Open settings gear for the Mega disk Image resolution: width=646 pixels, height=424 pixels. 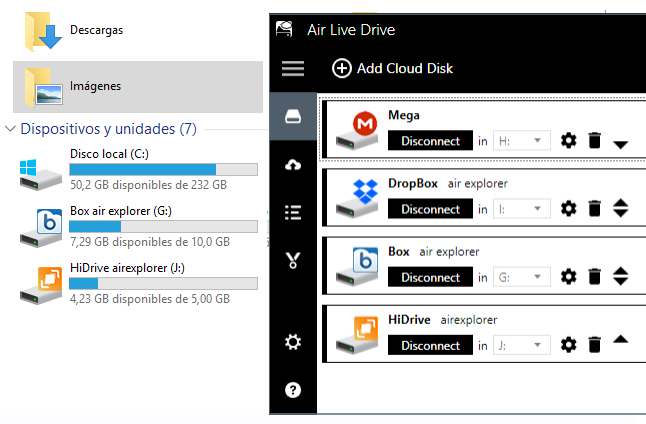tap(569, 141)
